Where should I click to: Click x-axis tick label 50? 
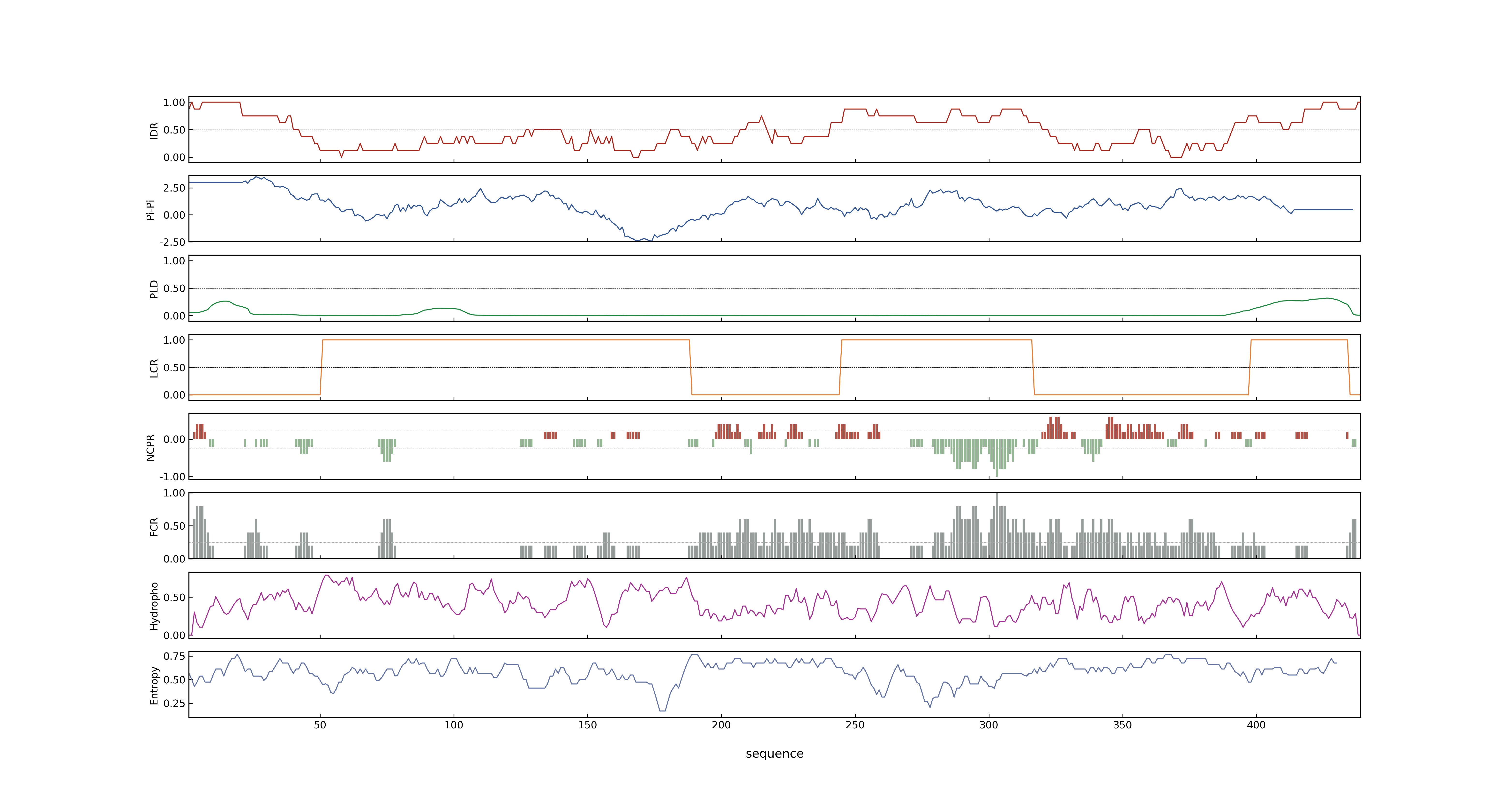[320, 725]
